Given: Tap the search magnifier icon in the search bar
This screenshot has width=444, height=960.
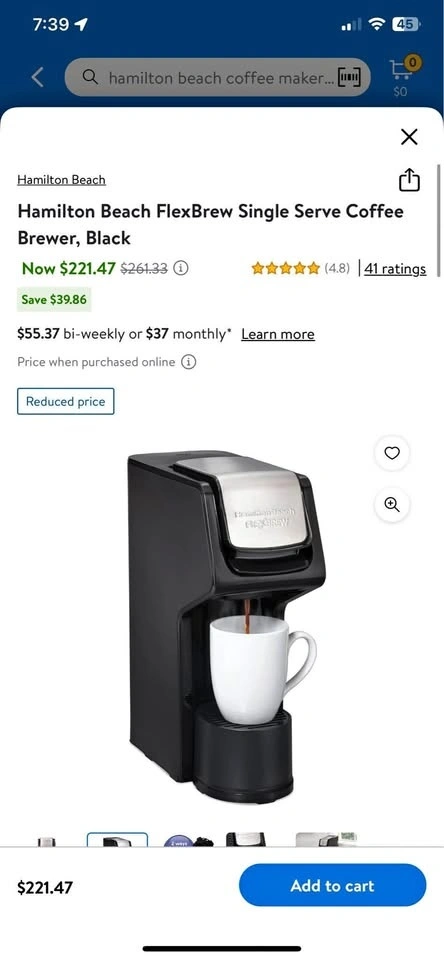Looking at the screenshot, I should (90, 77).
